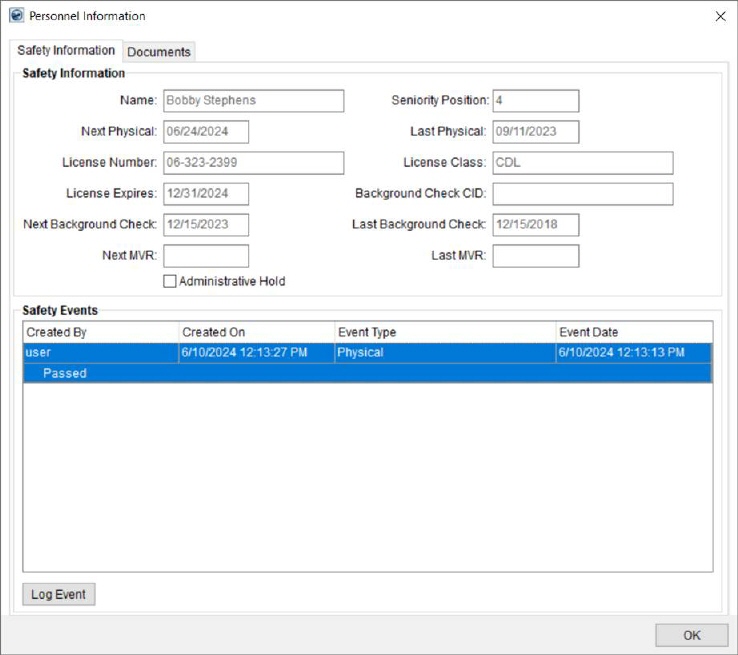The height and width of the screenshot is (655, 738).
Task: Select the 'Passed' event note row
Action: (x=368, y=373)
